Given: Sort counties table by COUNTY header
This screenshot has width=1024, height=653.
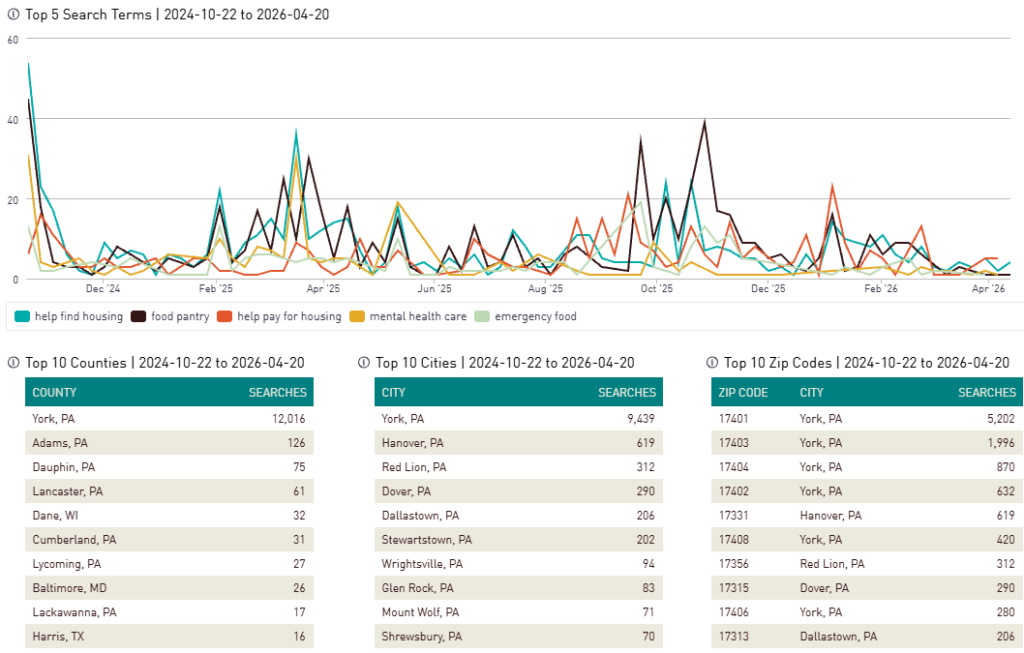Looking at the screenshot, I should tap(55, 393).
